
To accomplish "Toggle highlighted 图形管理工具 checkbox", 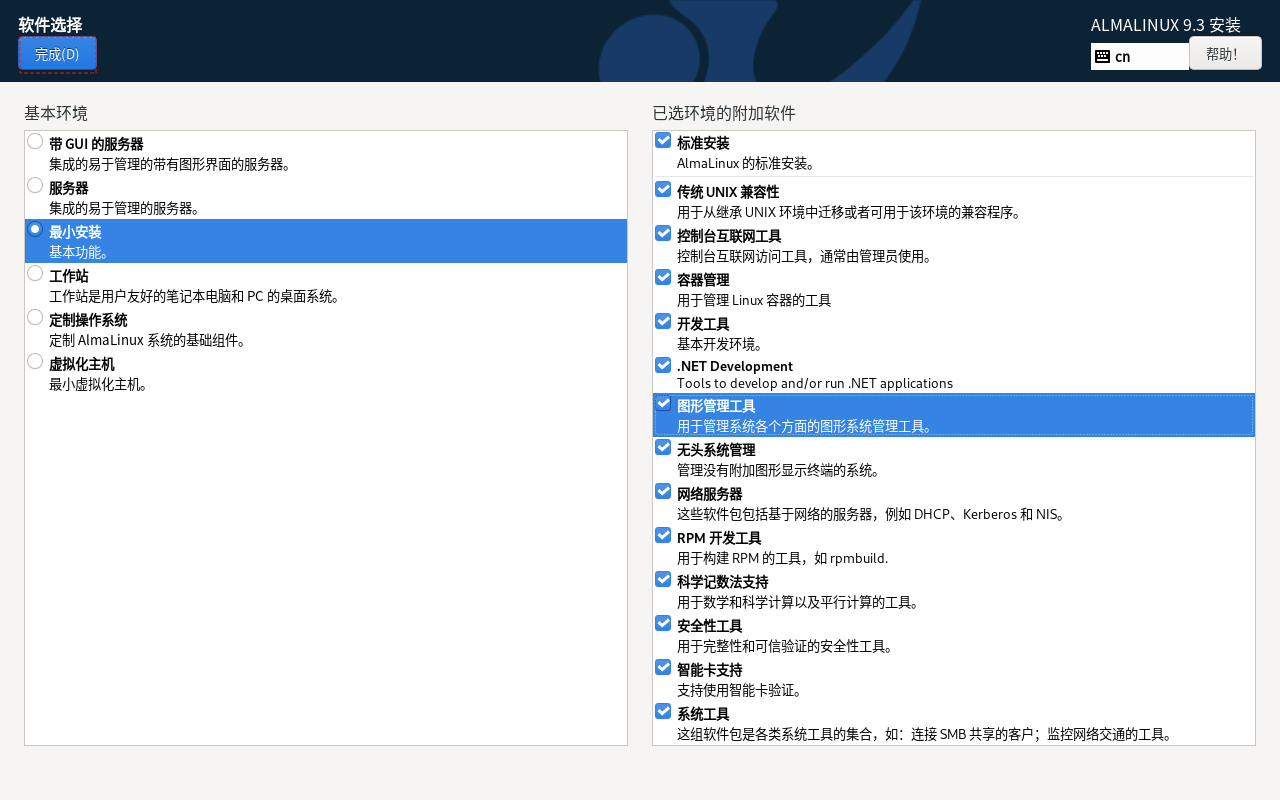I will pos(663,403).
